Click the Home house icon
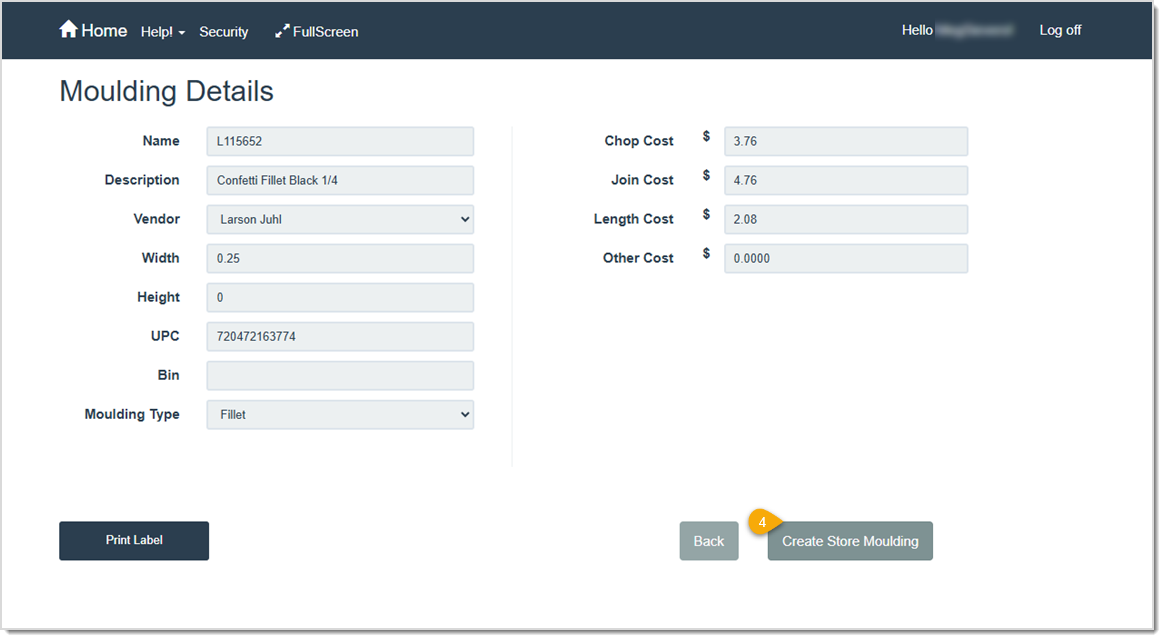Viewport: 1164px width, 640px height. coord(69,29)
